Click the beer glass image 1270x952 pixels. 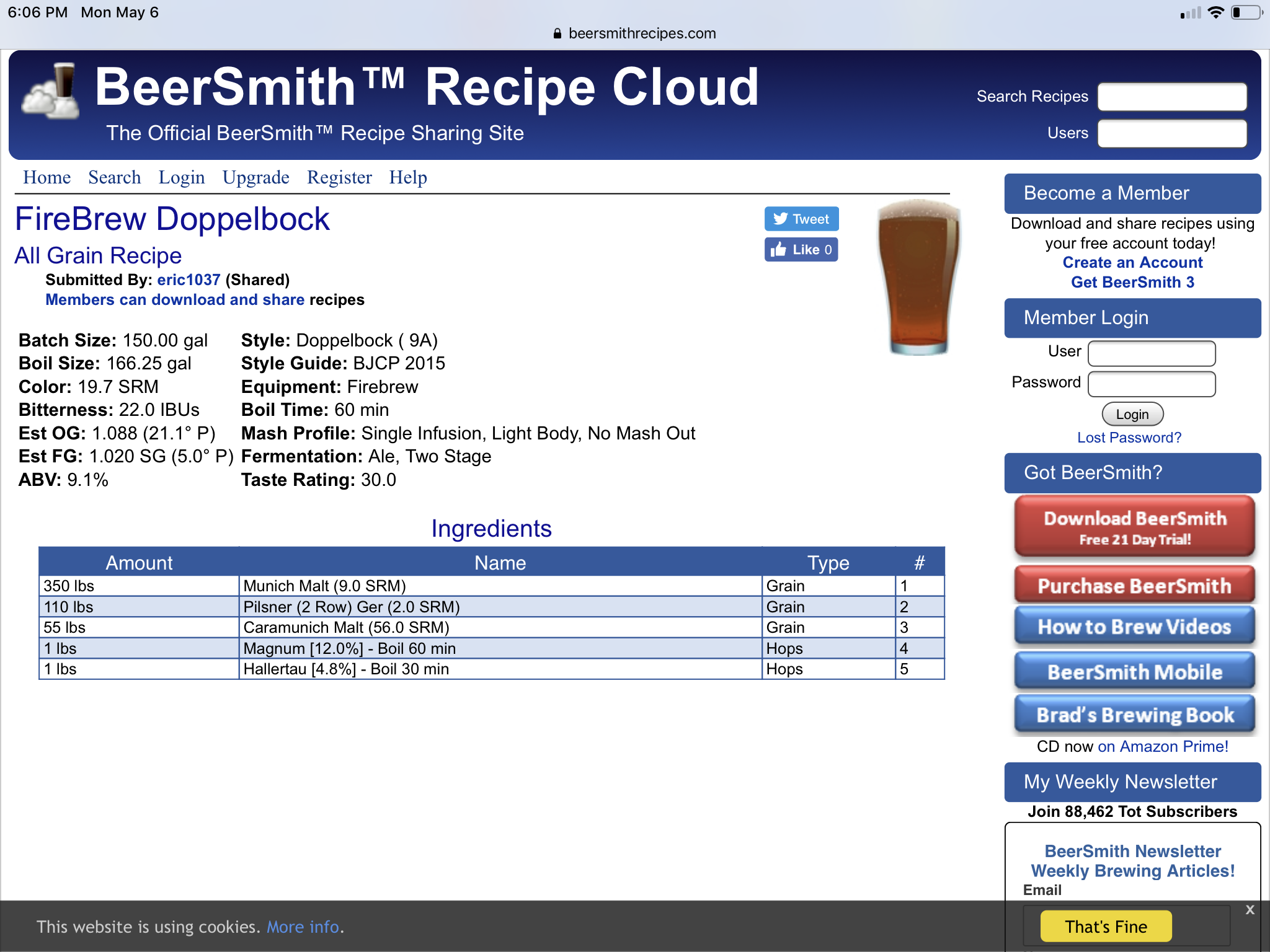click(x=919, y=277)
